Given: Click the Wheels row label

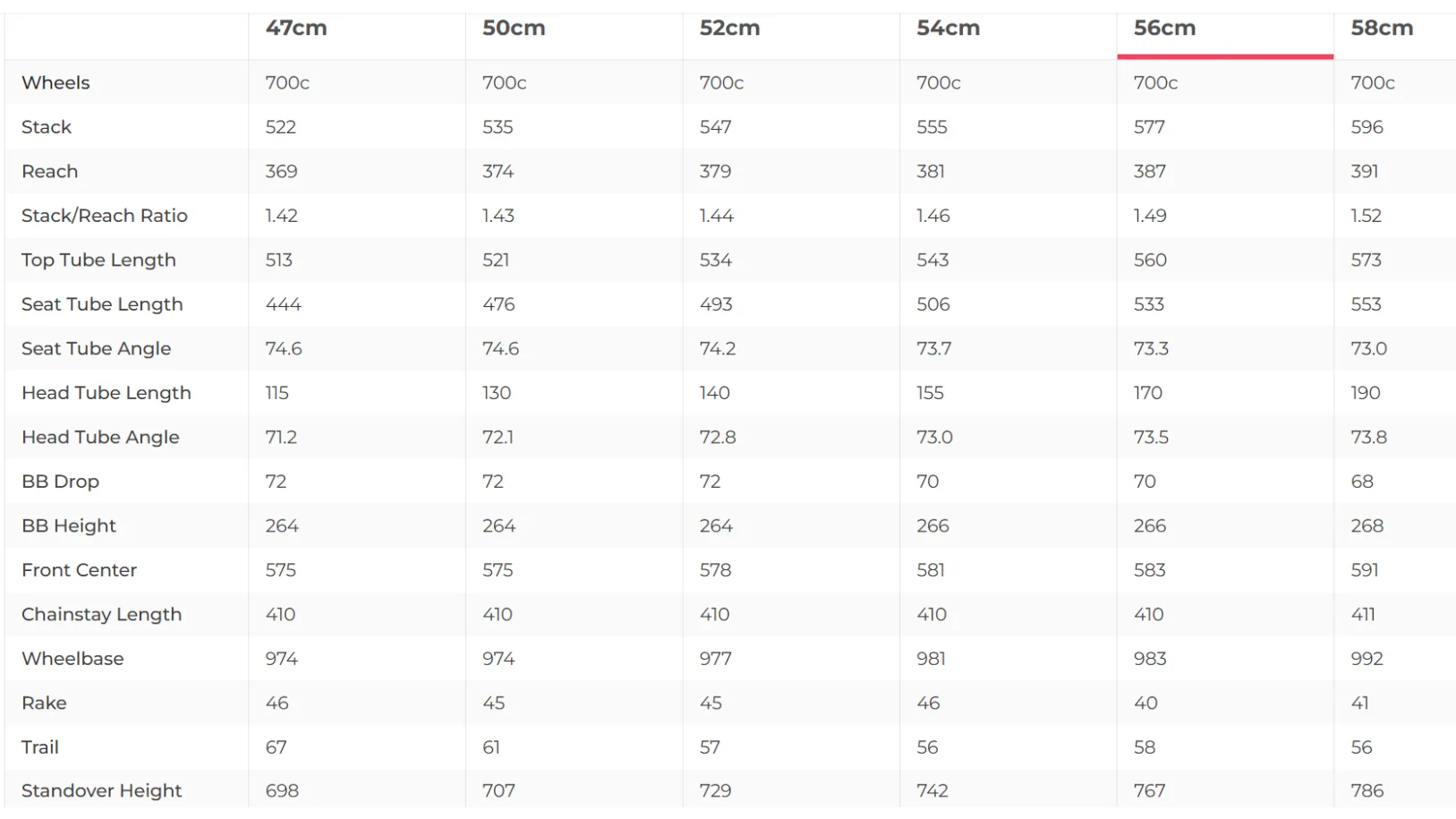Looking at the screenshot, I should [x=55, y=82].
